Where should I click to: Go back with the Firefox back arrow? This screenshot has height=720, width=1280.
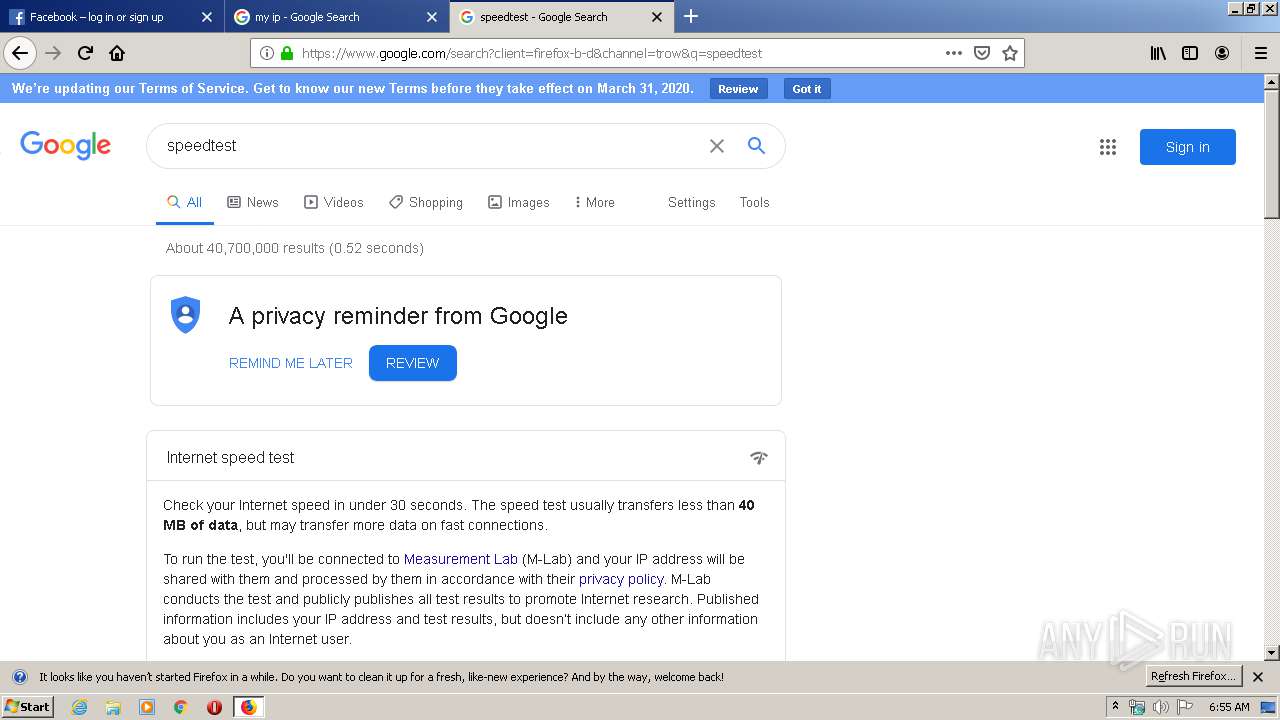20,53
